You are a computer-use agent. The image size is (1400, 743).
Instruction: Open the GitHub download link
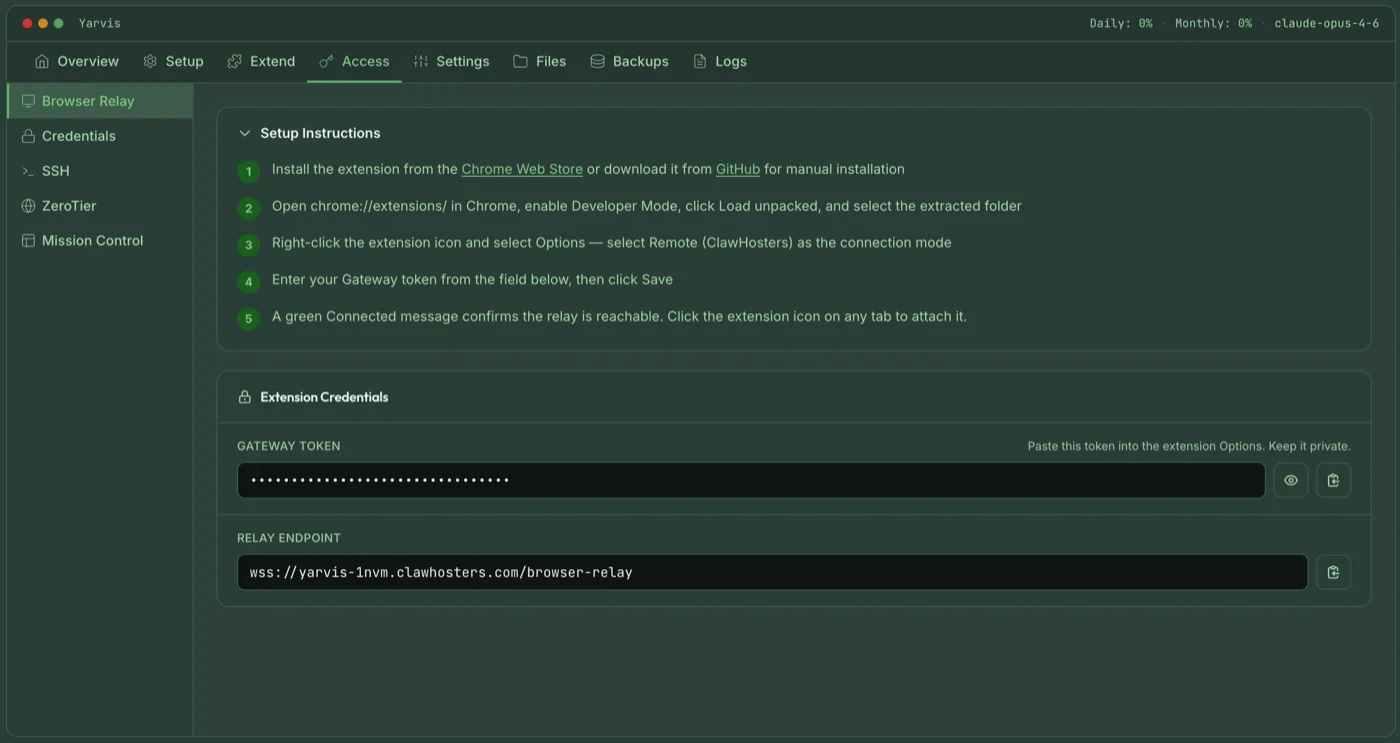click(737, 169)
